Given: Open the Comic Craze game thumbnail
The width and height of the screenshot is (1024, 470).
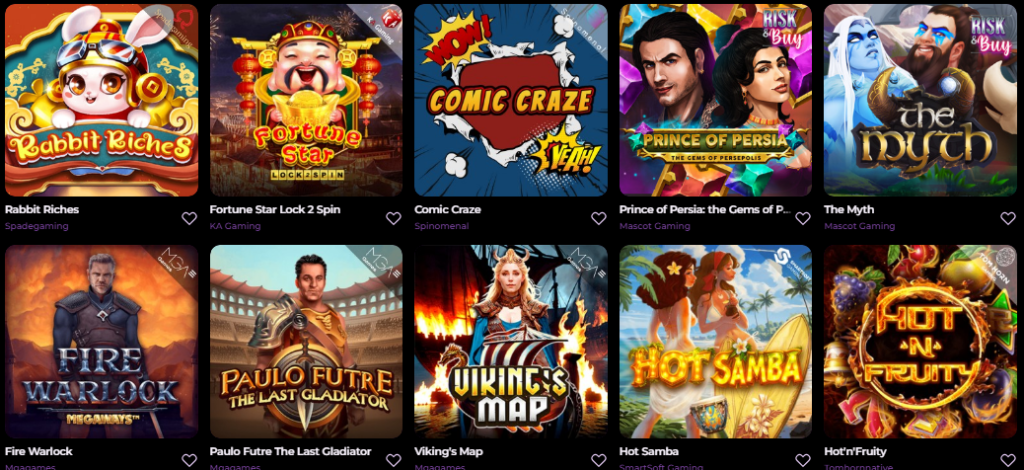Looking at the screenshot, I should (511, 100).
